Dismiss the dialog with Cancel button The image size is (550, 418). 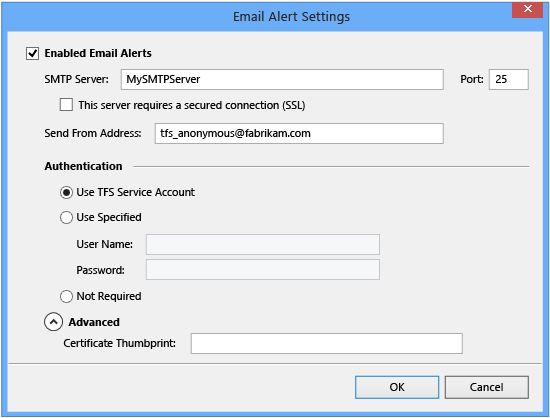click(487, 387)
